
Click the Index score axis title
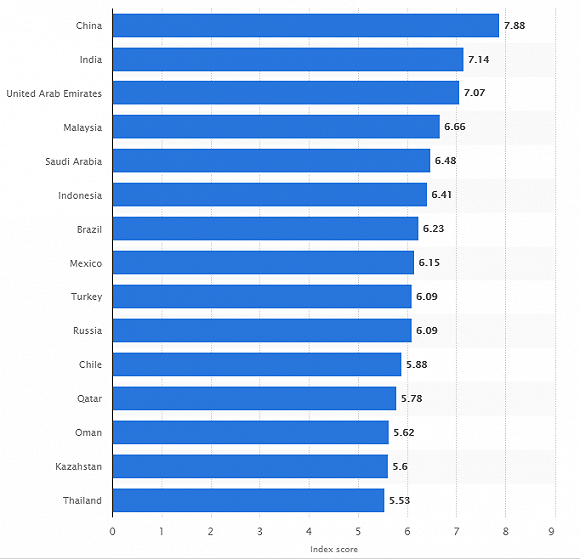(x=334, y=549)
